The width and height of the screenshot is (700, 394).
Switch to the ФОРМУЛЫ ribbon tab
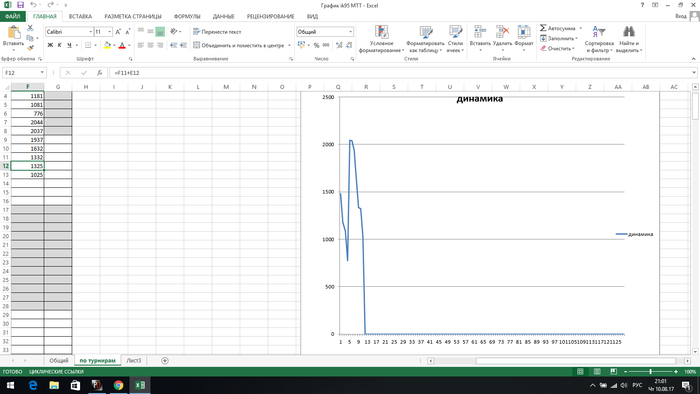187,16
